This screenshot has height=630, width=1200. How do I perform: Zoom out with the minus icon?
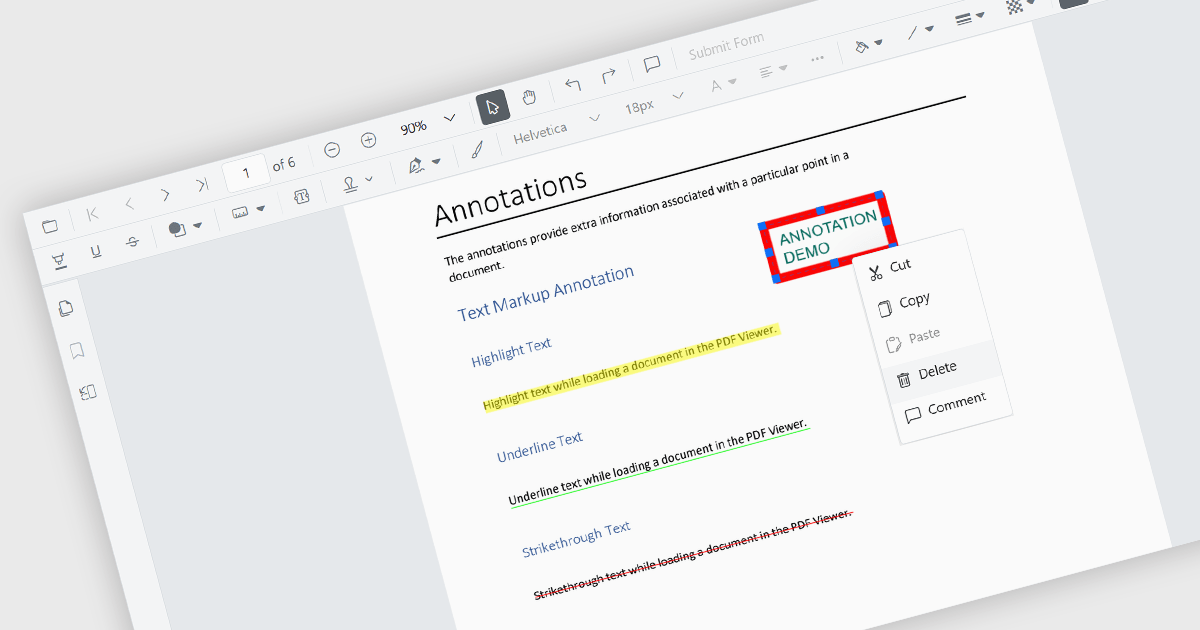[x=332, y=149]
